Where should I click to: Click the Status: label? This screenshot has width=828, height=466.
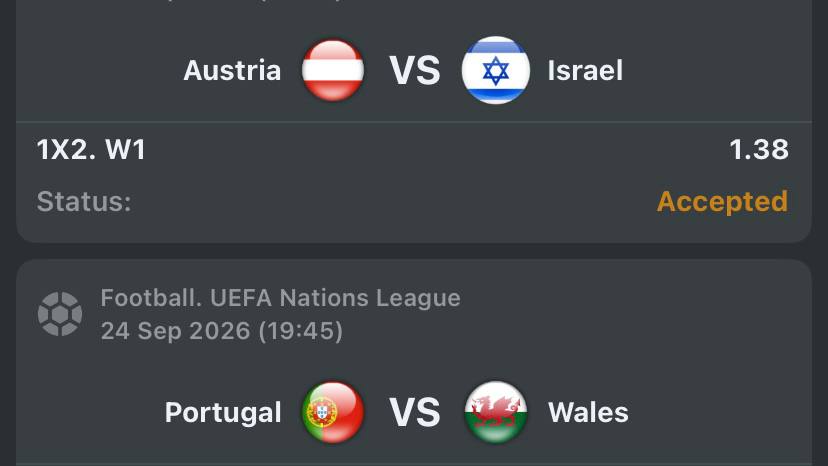[84, 202]
